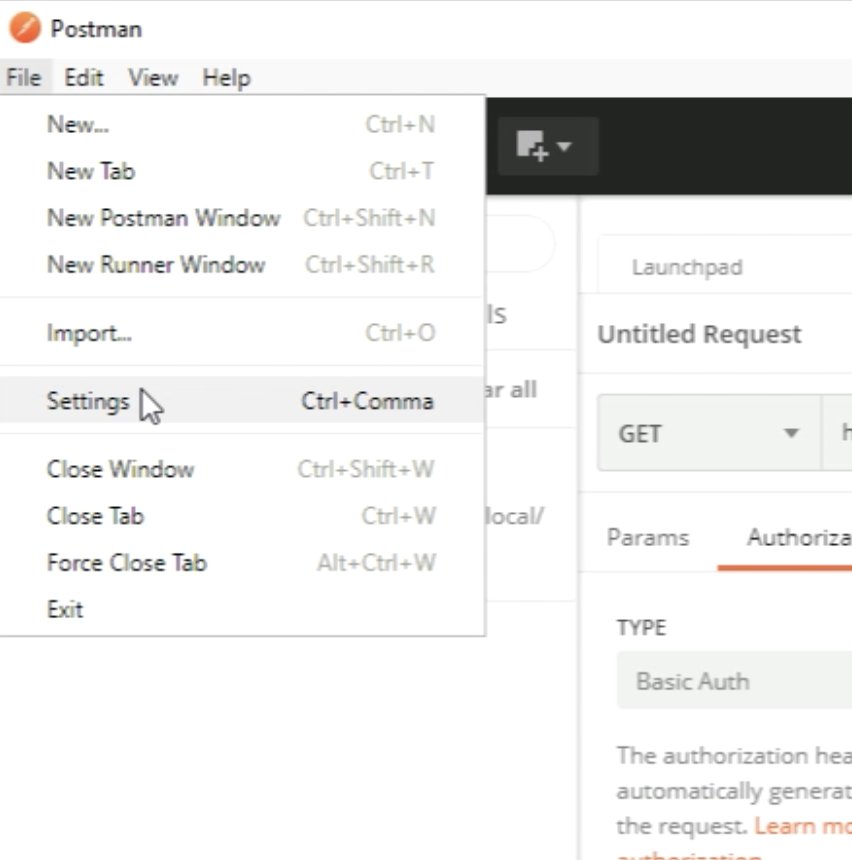852x860 pixels.
Task: Select Force Close Tab entry
Action: tap(126, 562)
